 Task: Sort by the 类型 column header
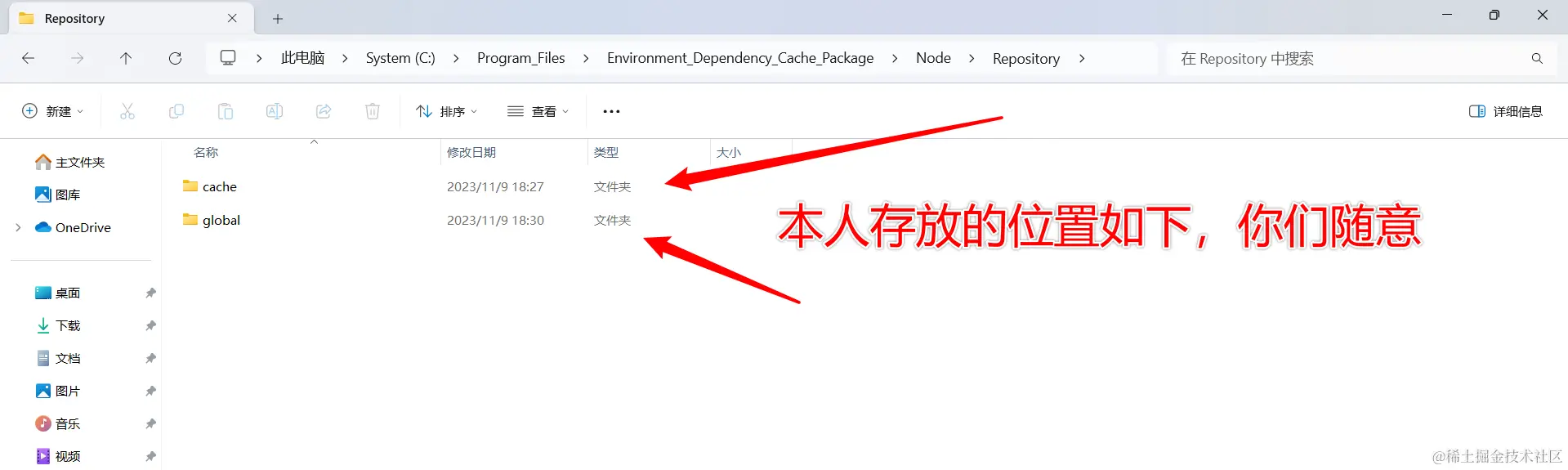pos(606,152)
